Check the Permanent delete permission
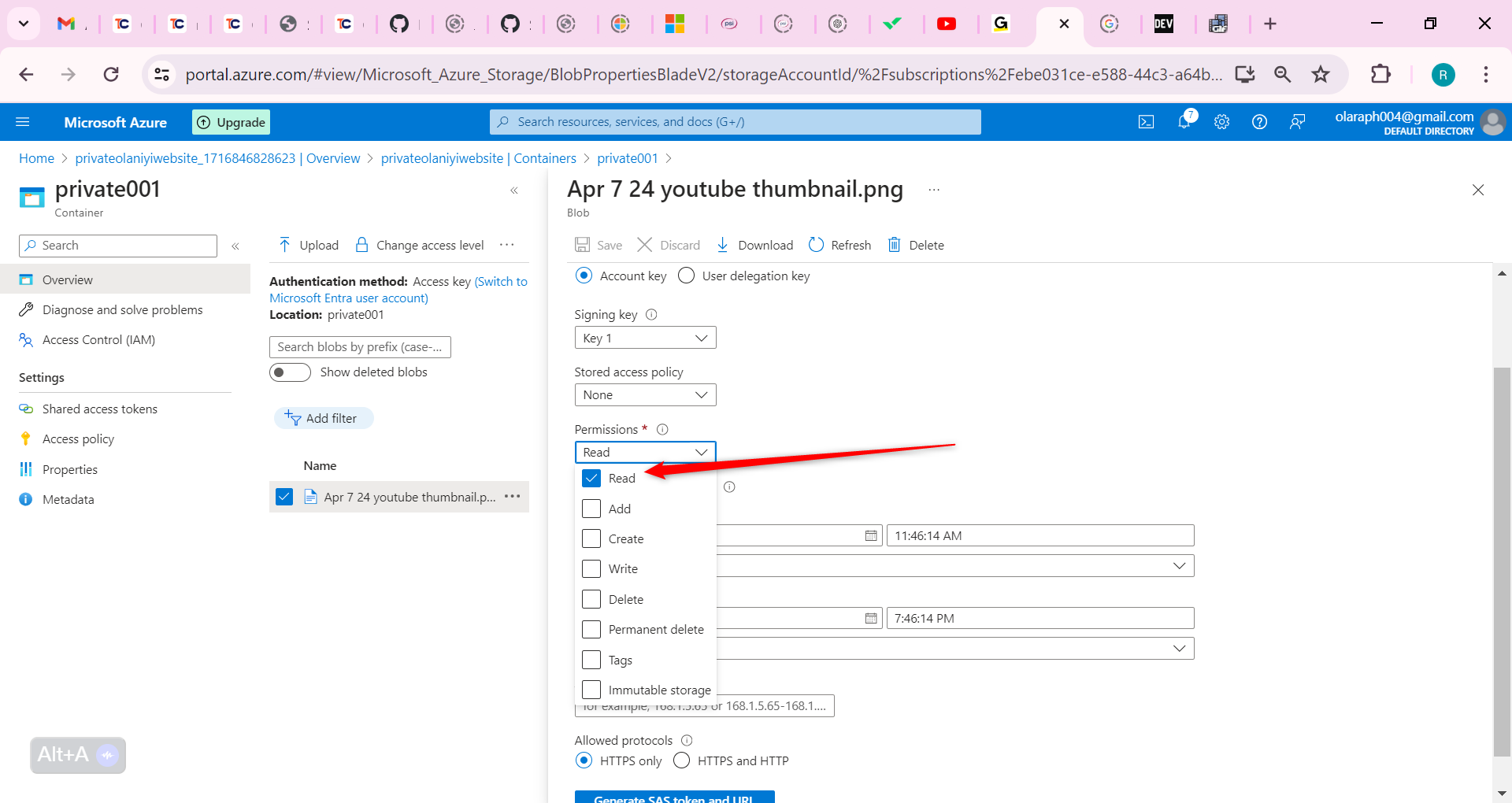1512x803 pixels. pyautogui.click(x=591, y=629)
